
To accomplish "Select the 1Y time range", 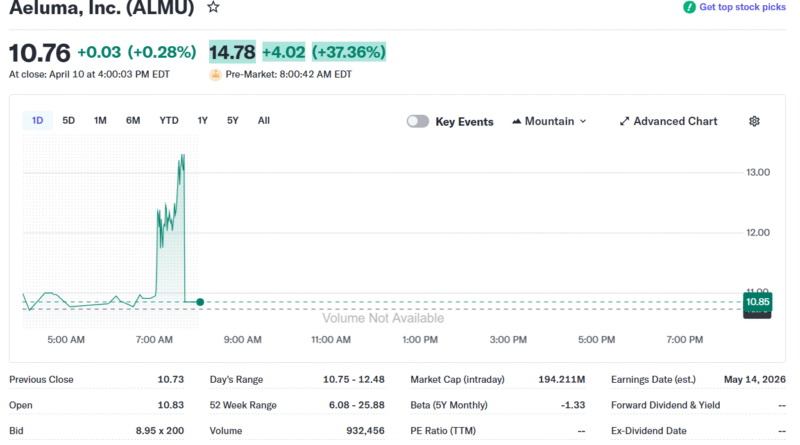I will 203,120.
